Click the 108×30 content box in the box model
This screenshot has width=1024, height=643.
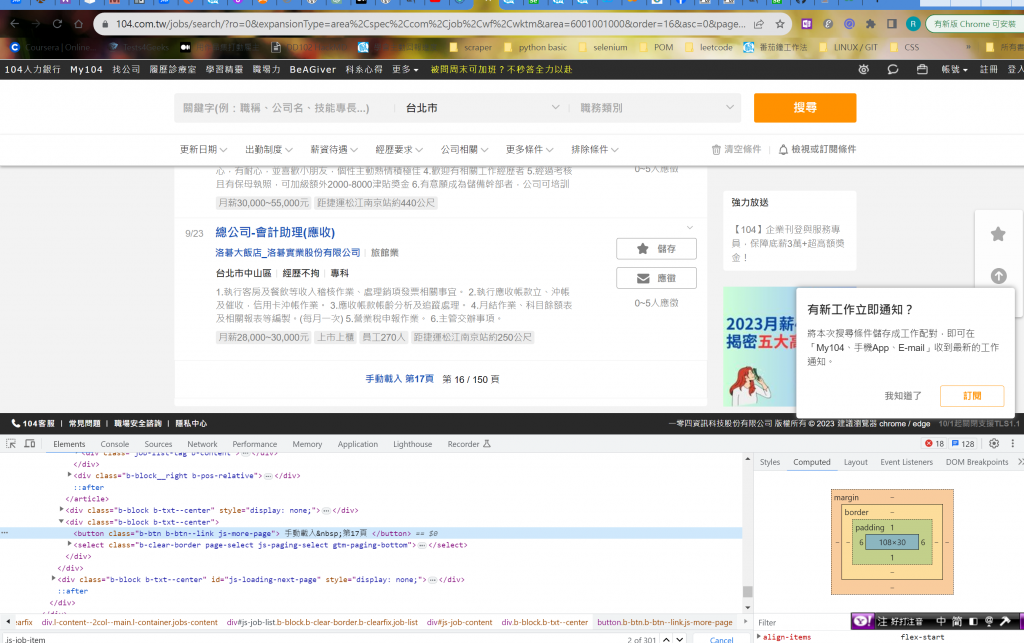[x=892, y=542]
